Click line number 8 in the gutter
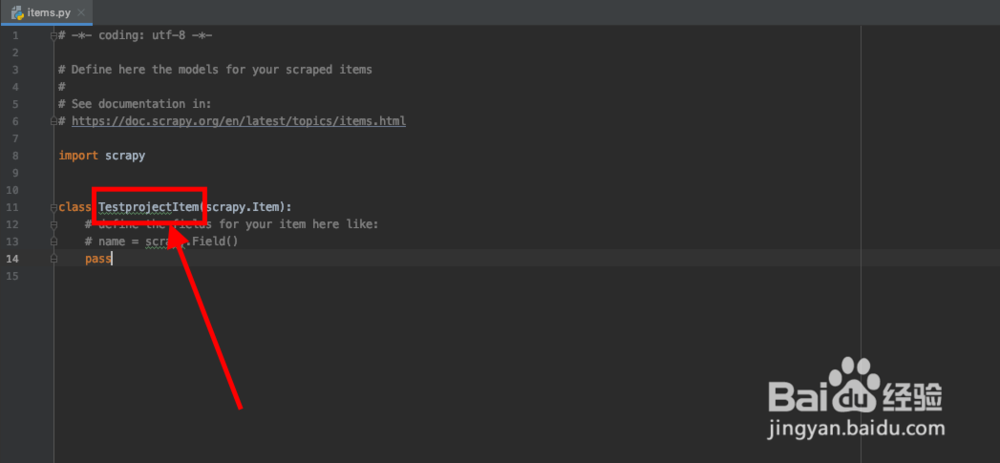Viewport: 1000px width, 463px height. pos(15,156)
